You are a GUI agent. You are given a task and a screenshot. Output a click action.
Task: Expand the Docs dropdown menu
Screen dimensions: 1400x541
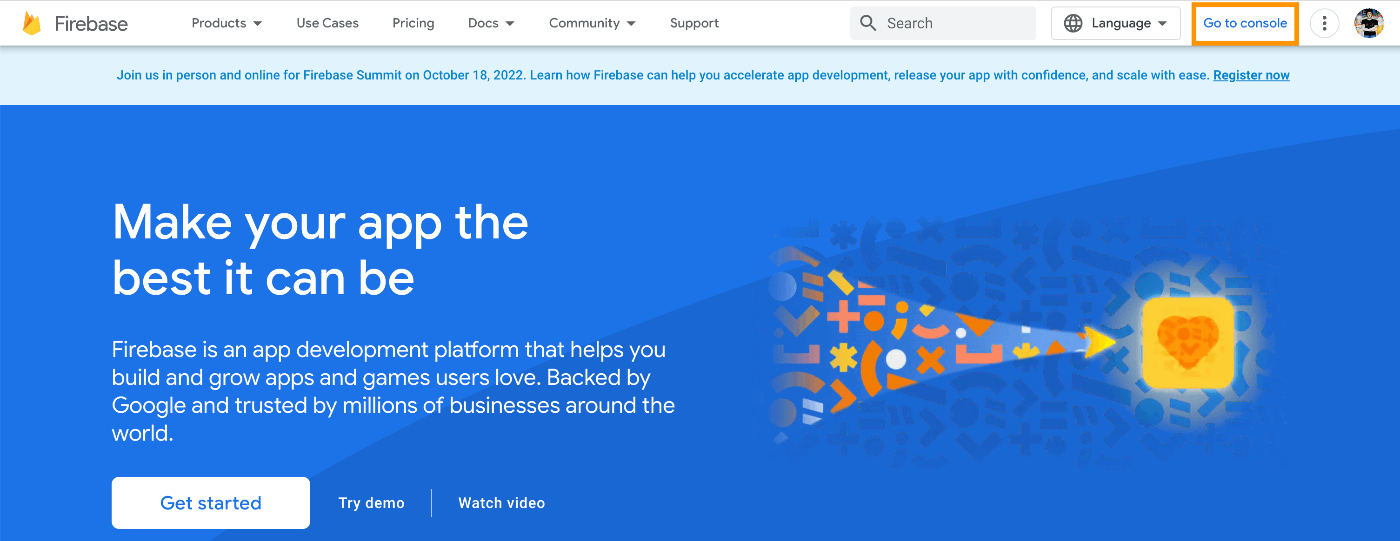491,23
